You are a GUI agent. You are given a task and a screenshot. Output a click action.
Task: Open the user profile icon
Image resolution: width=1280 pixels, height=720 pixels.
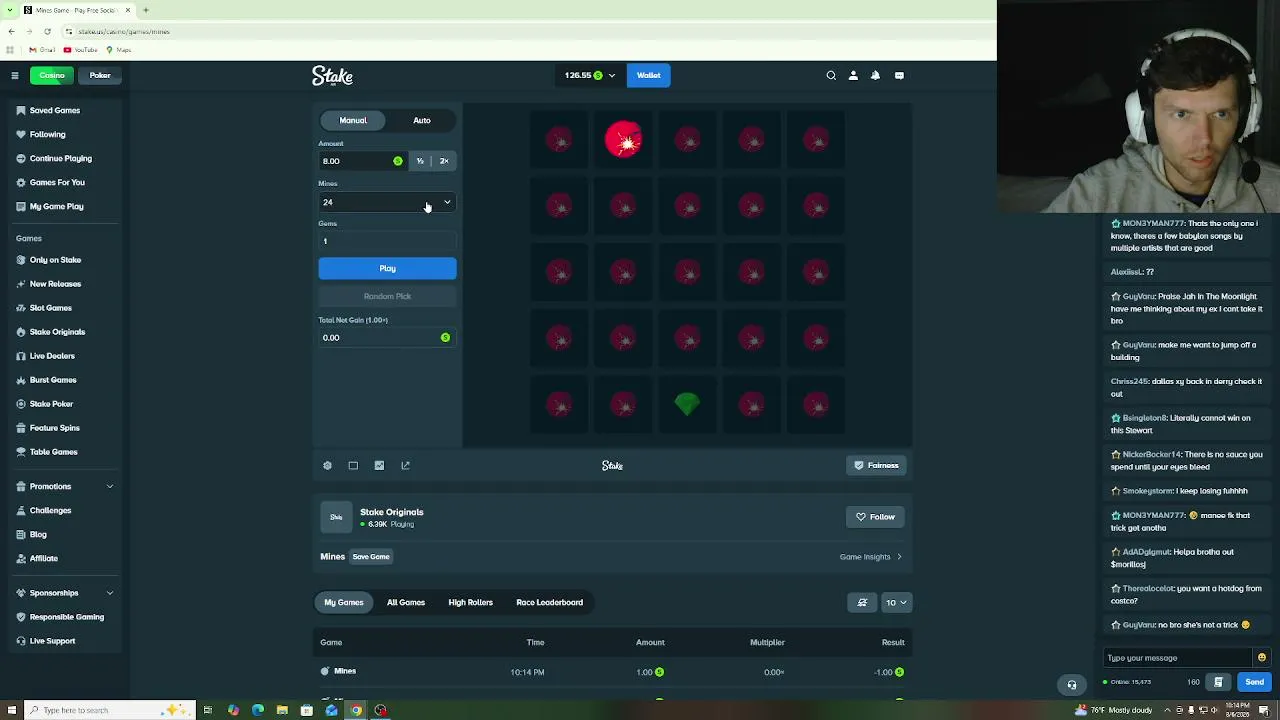(853, 75)
